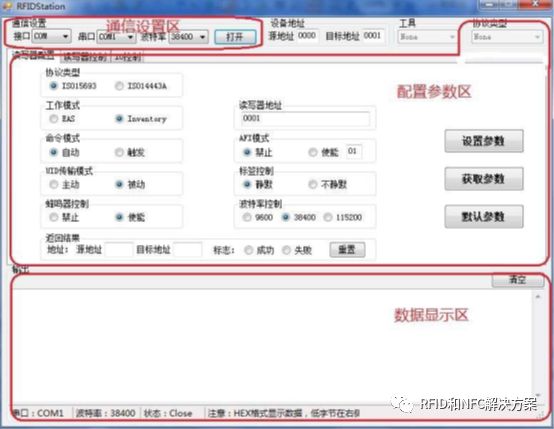
Task: Click the RFIDStation title bar app icon
Action: [x=7, y=6]
